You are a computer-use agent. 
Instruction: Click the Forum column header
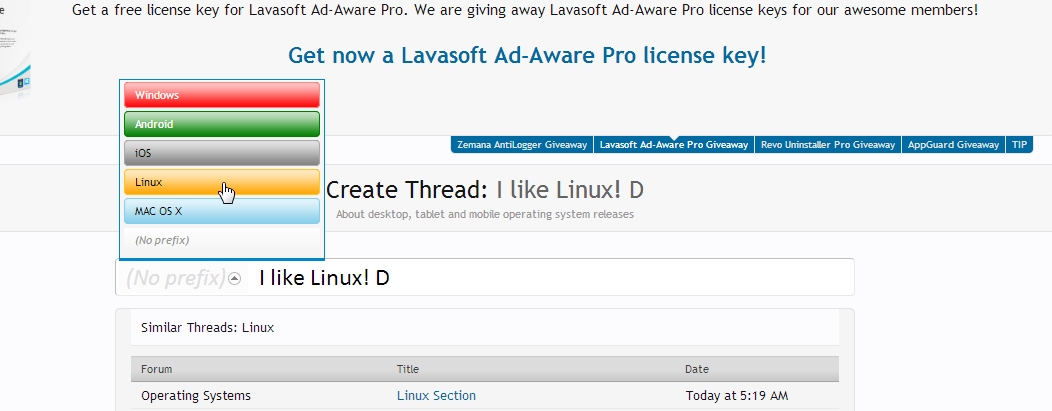pyautogui.click(x=156, y=369)
